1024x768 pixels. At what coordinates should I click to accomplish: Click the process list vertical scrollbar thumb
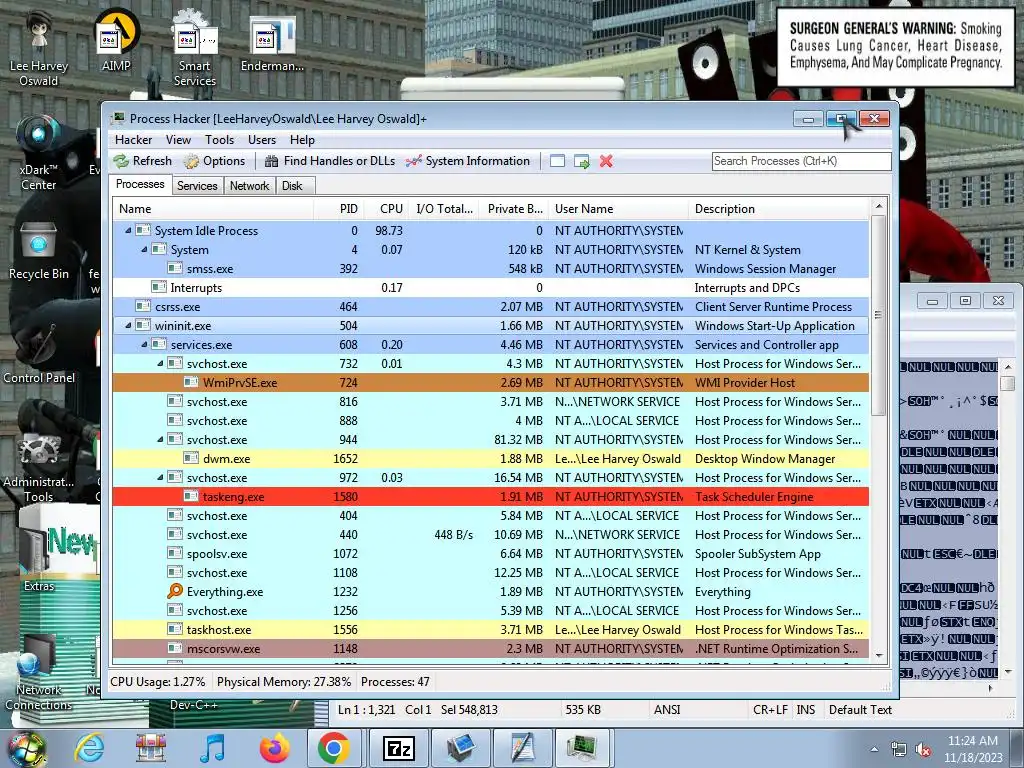(878, 315)
